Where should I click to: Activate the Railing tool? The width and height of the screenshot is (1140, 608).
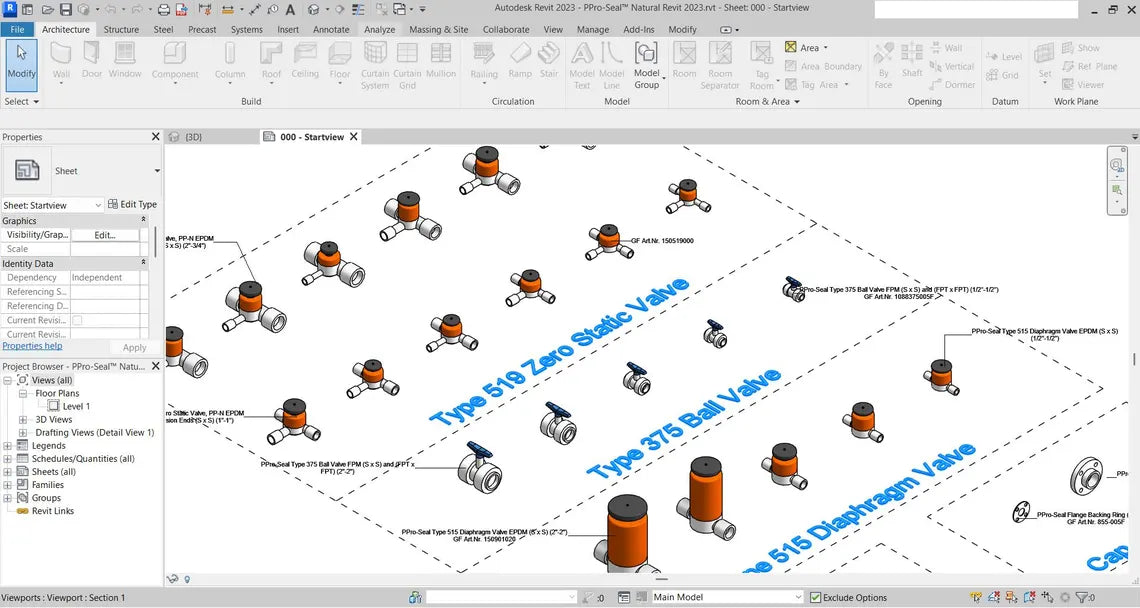[x=484, y=62]
